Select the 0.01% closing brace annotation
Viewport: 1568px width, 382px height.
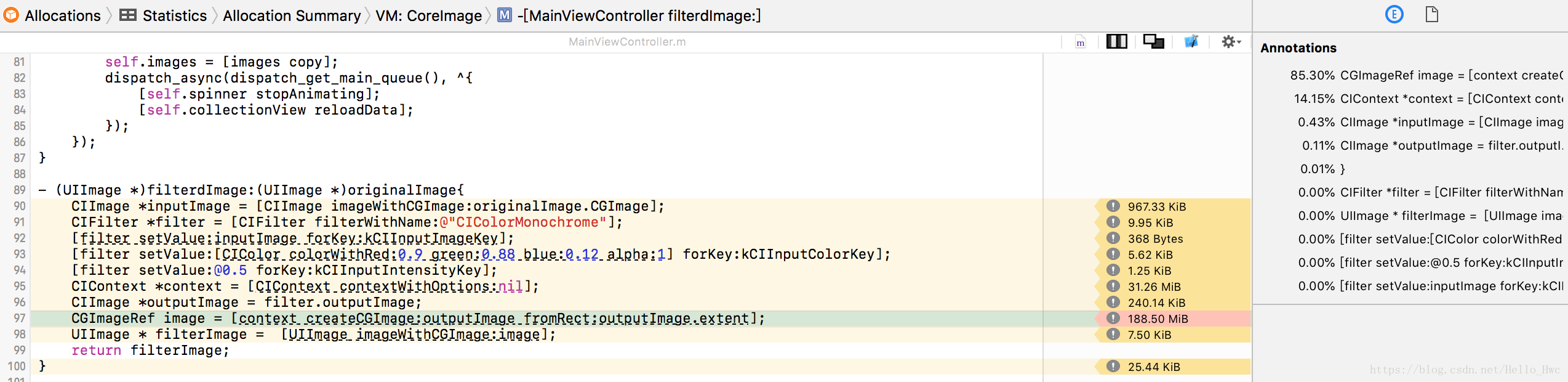point(1323,169)
